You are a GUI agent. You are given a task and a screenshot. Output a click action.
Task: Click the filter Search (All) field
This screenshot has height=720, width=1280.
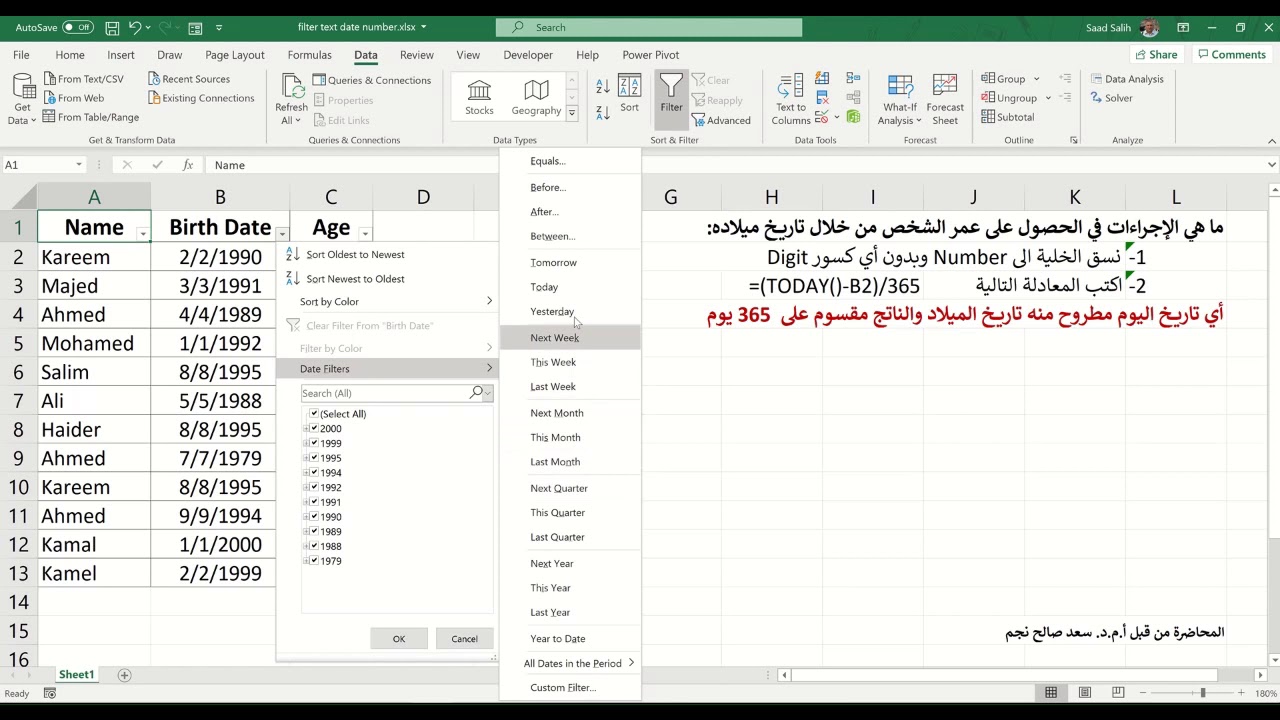pyautogui.click(x=397, y=393)
